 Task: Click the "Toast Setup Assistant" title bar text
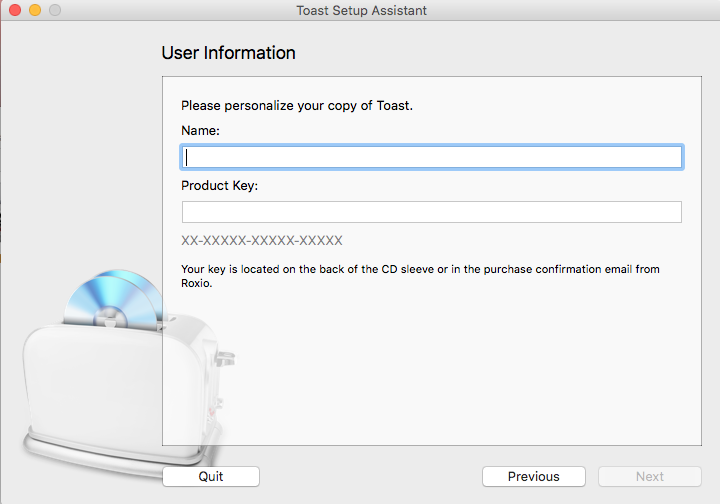point(362,10)
